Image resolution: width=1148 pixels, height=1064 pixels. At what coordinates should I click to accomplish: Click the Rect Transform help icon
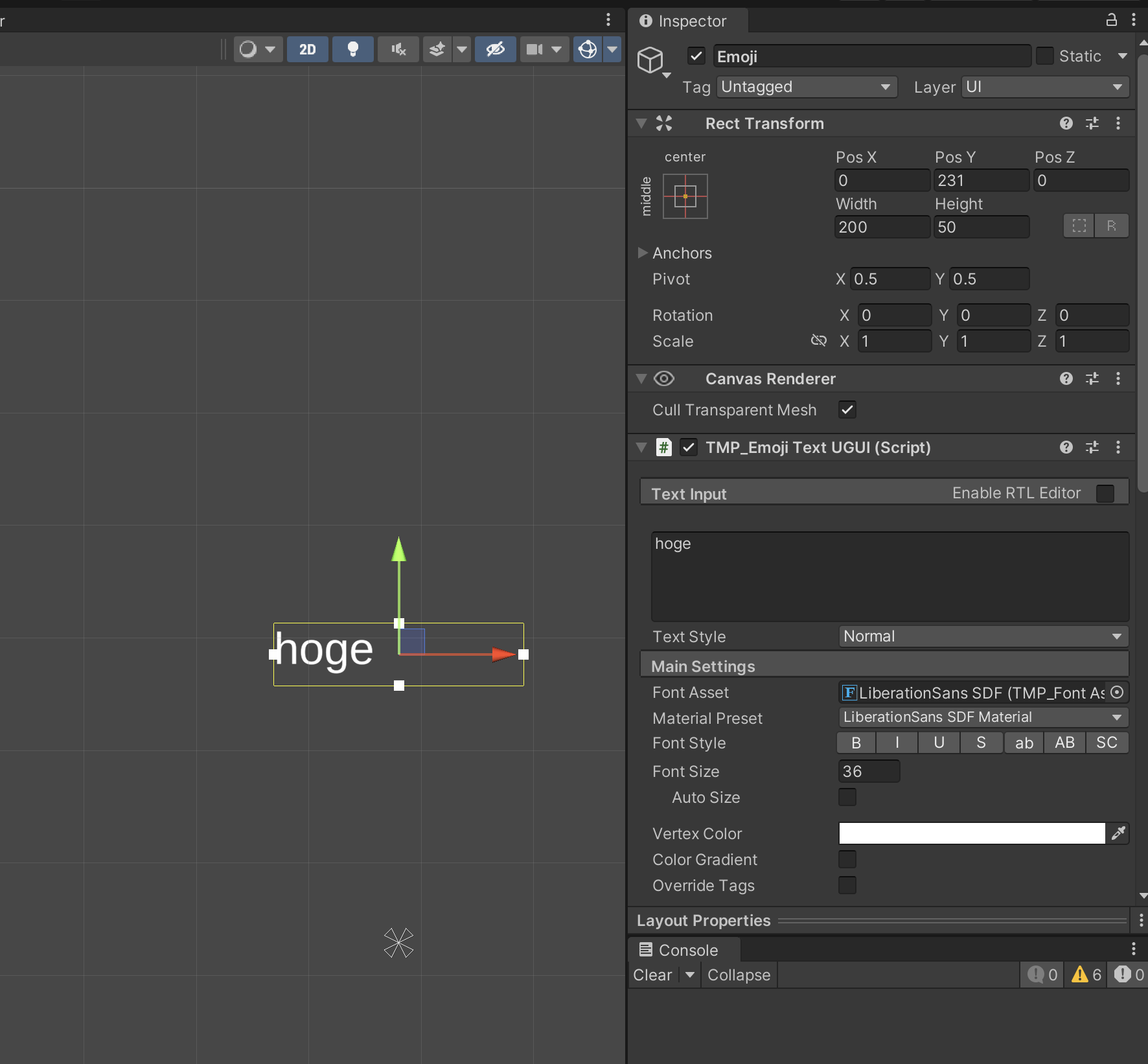click(1065, 123)
